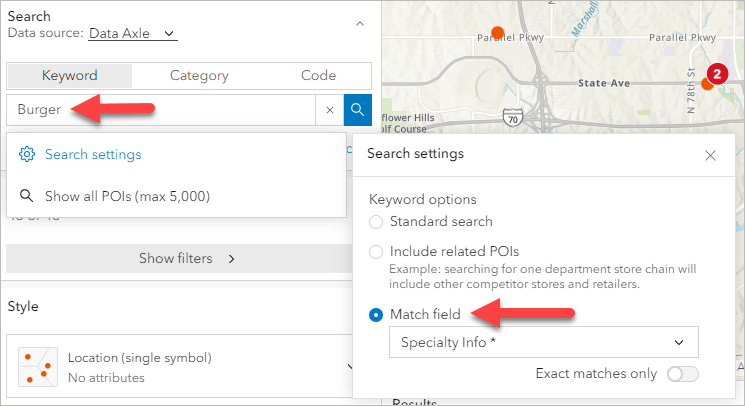
Task: Choose Show all POIs (max 5,000)
Action: click(x=127, y=196)
